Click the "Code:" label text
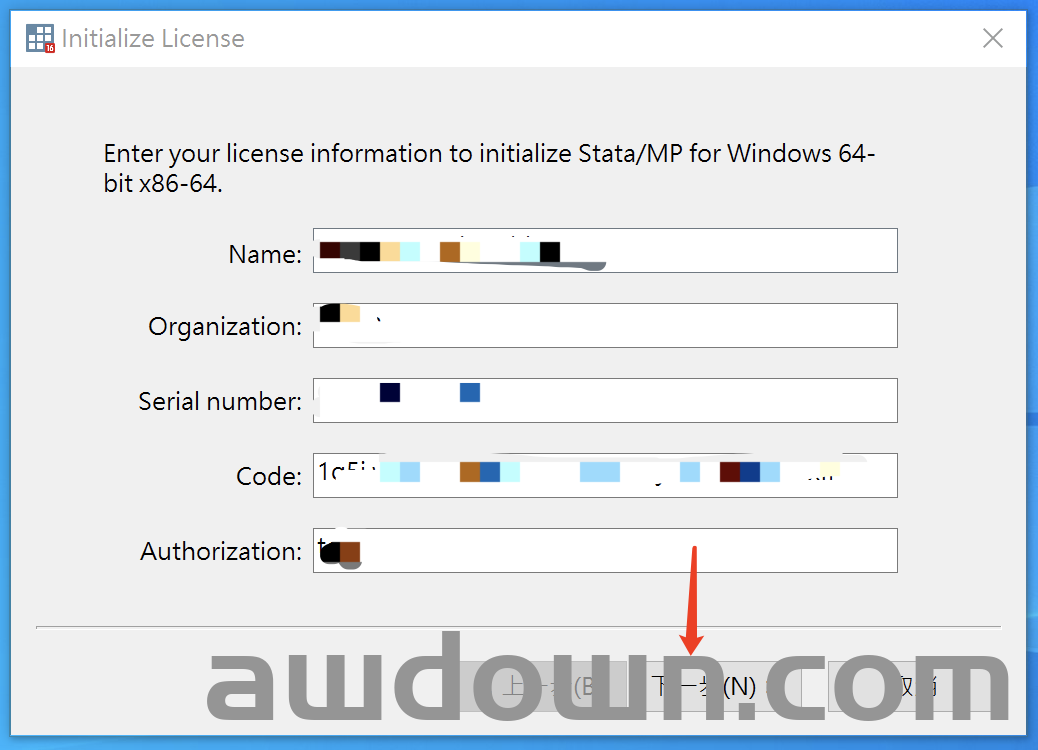This screenshot has width=1038, height=750. click(x=268, y=477)
